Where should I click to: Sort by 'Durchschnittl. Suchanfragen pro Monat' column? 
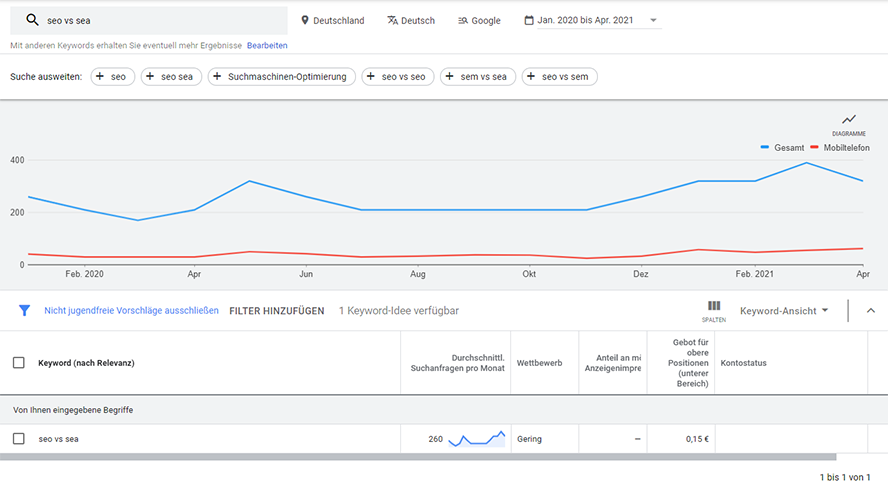click(x=457, y=363)
